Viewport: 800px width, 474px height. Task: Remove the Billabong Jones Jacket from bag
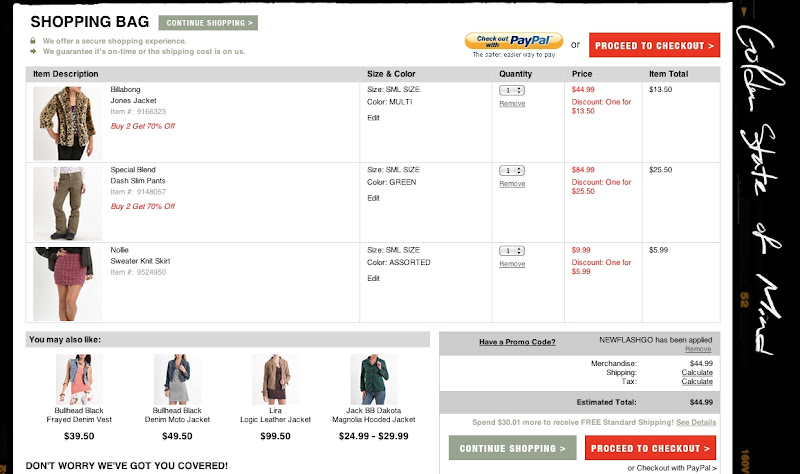(x=512, y=104)
